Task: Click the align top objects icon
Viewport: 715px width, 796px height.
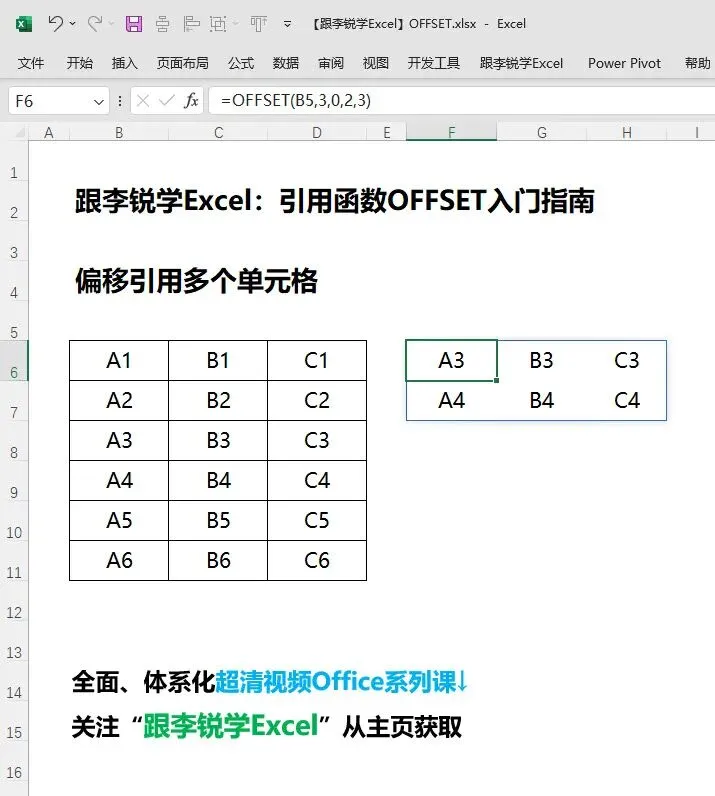Action: 258,24
